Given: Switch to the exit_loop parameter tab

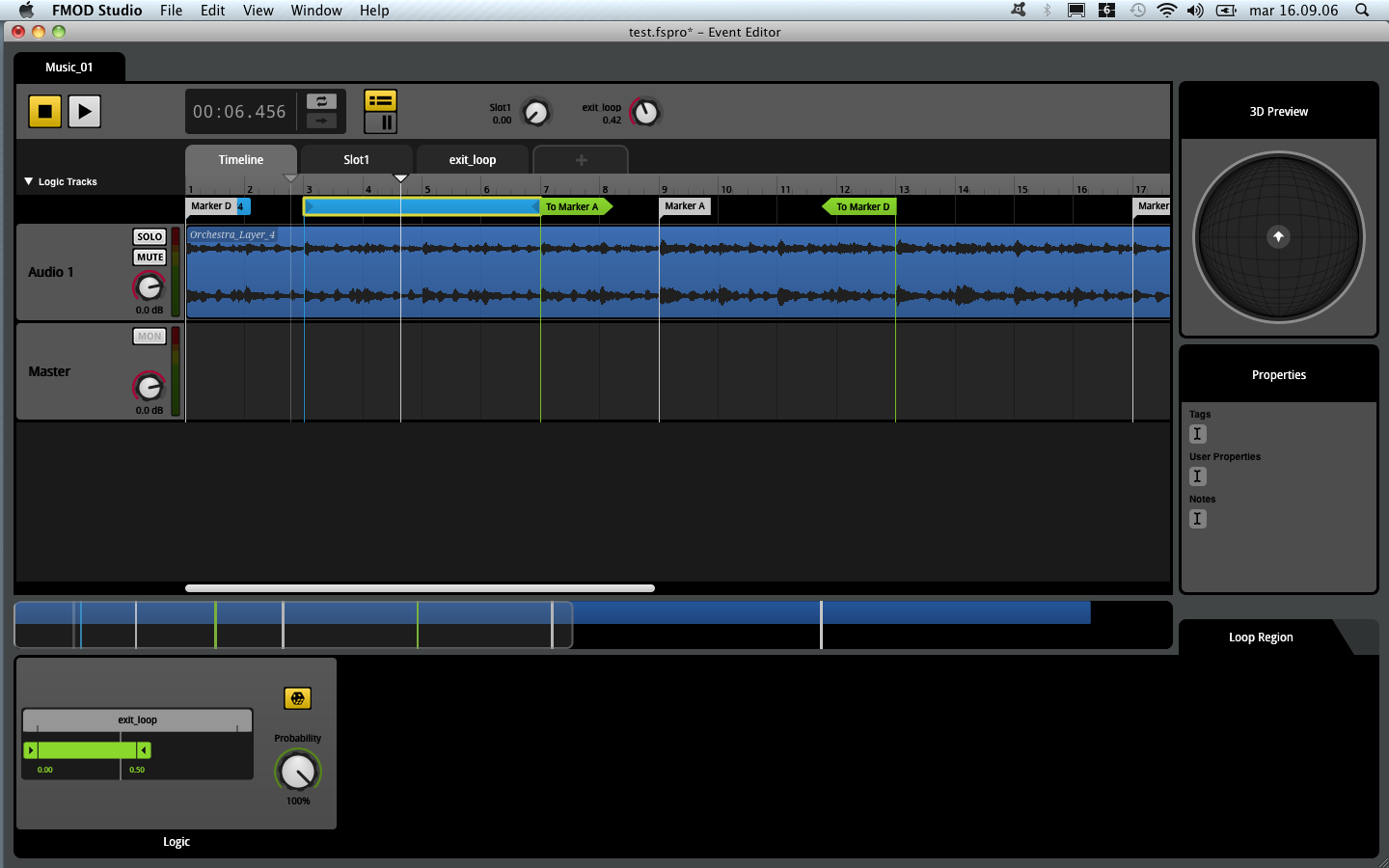Looking at the screenshot, I should [x=473, y=160].
